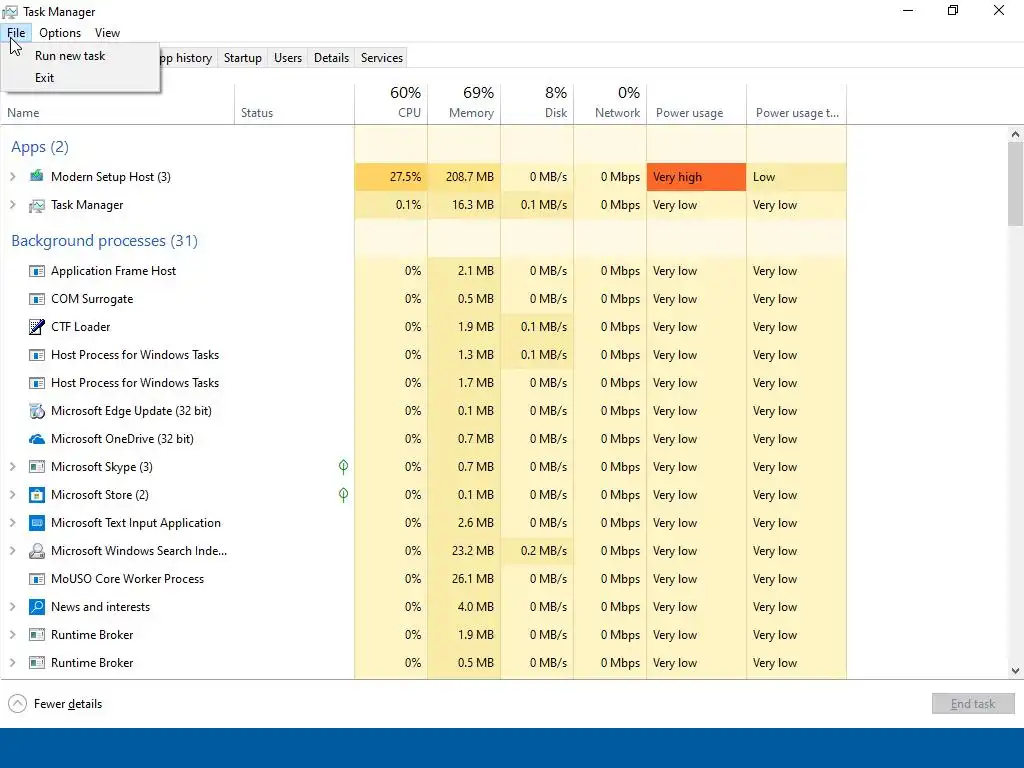The height and width of the screenshot is (768, 1024).
Task: Click the End task button
Action: [973, 703]
